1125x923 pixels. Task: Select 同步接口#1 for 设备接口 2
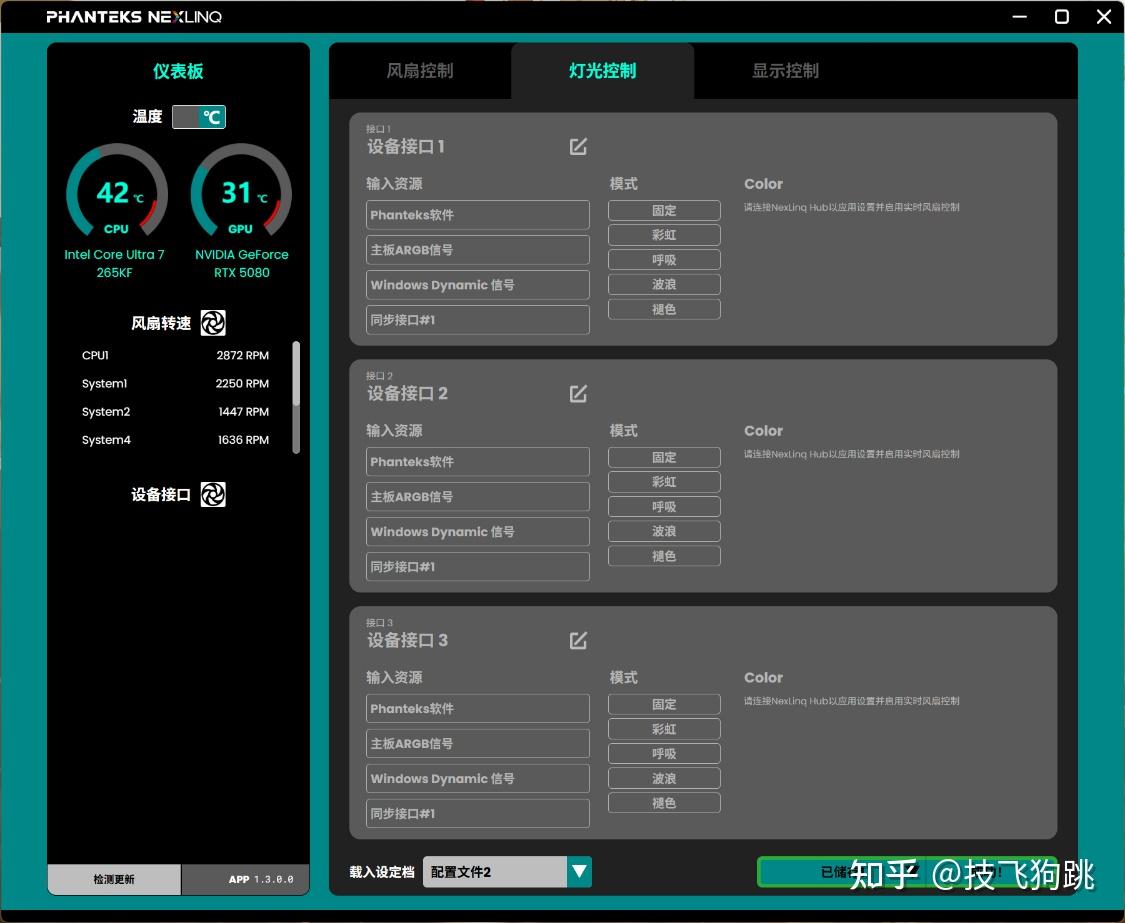(x=478, y=567)
